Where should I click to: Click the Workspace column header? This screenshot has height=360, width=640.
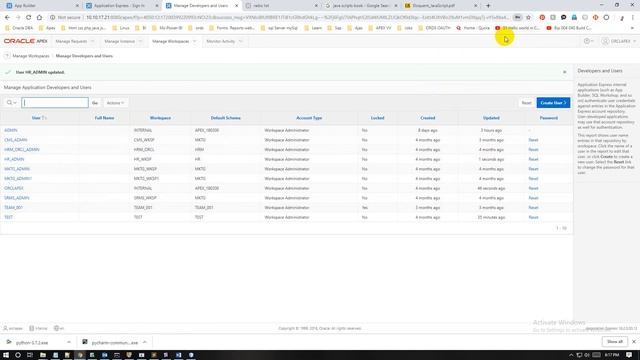(160, 118)
